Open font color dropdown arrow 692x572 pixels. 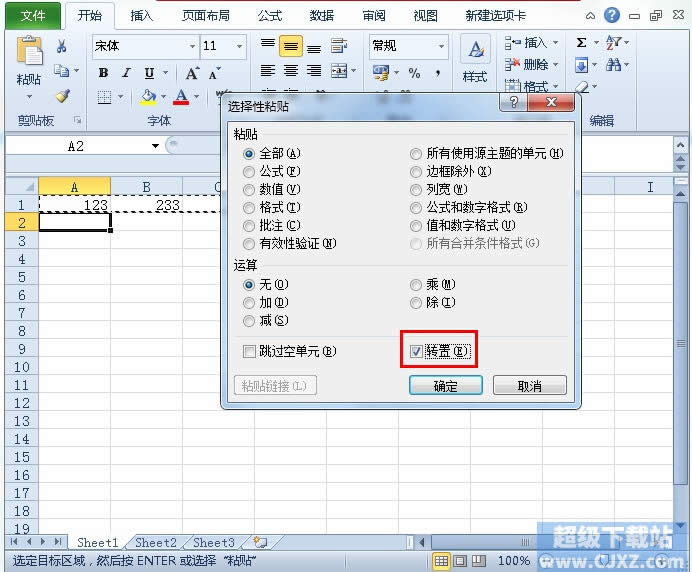[196, 97]
